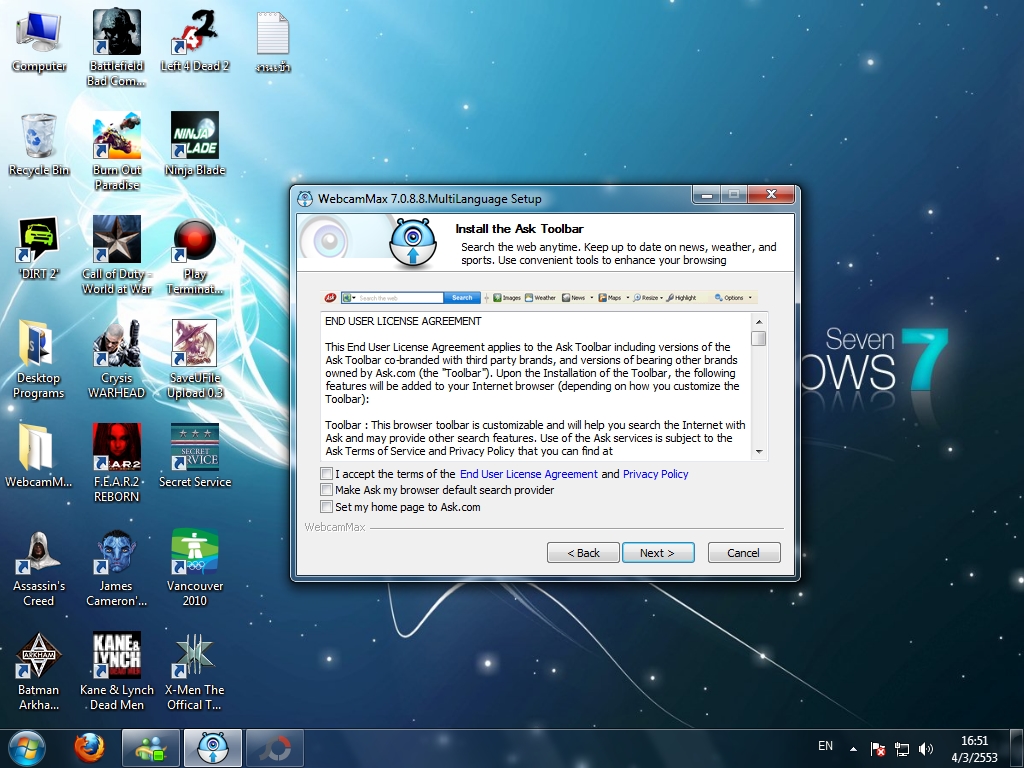Click the license scrollbar up arrow
The width and height of the screenshot is (1024, 768).
tap(759, 321)
